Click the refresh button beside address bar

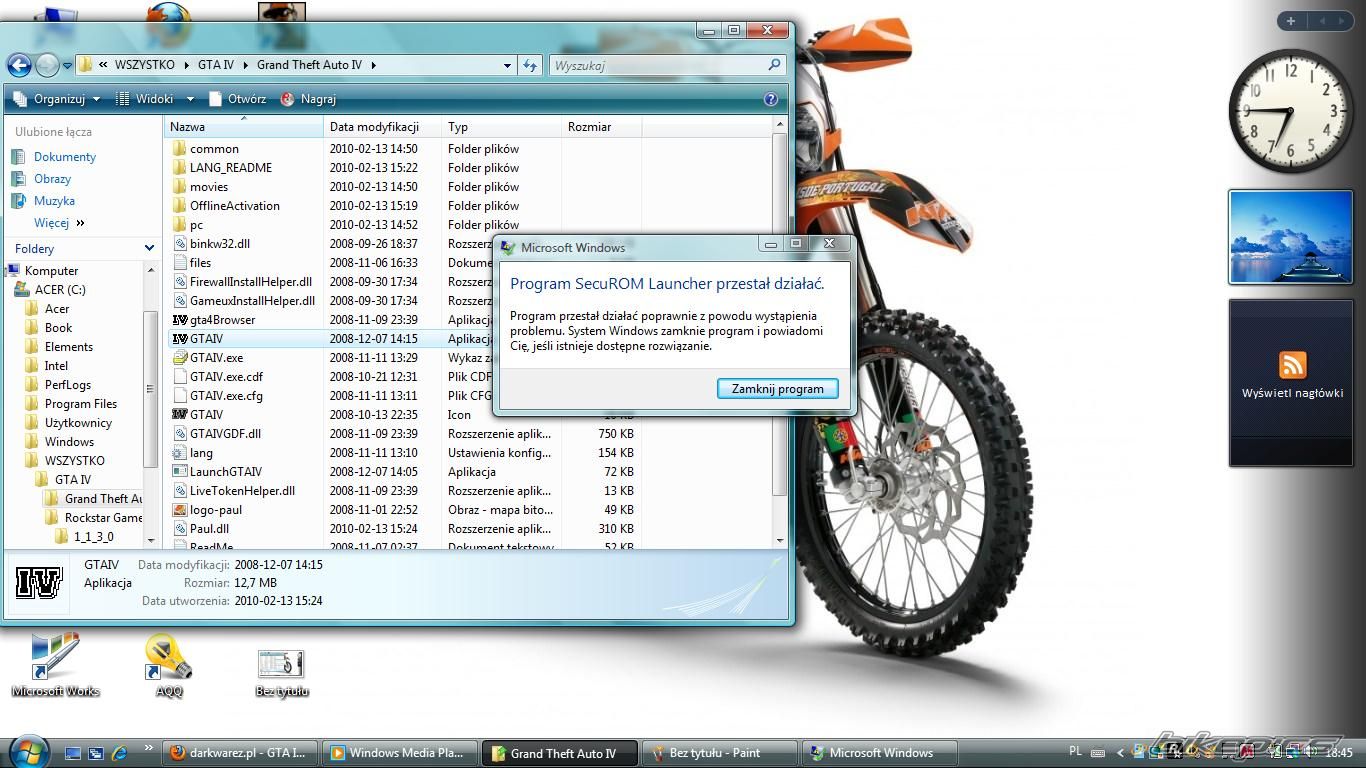530,66
